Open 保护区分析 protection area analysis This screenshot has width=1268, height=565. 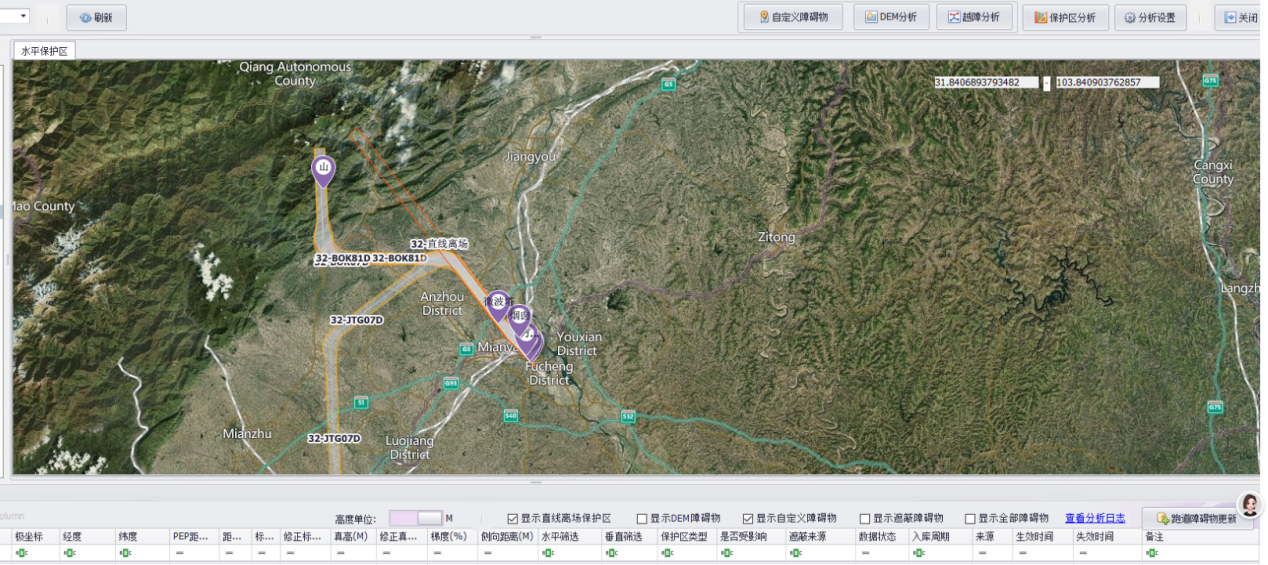(x=1065, y=17)
